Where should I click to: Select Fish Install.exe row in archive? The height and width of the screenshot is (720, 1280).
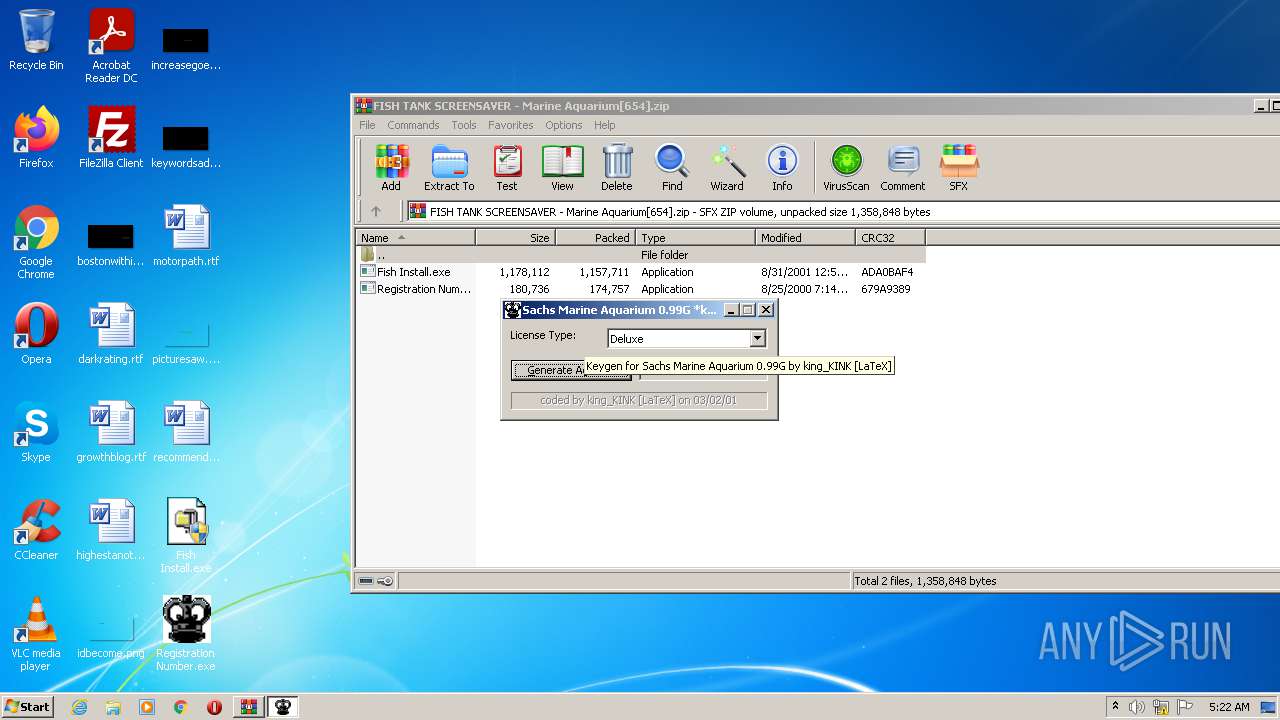click(640, 272)
